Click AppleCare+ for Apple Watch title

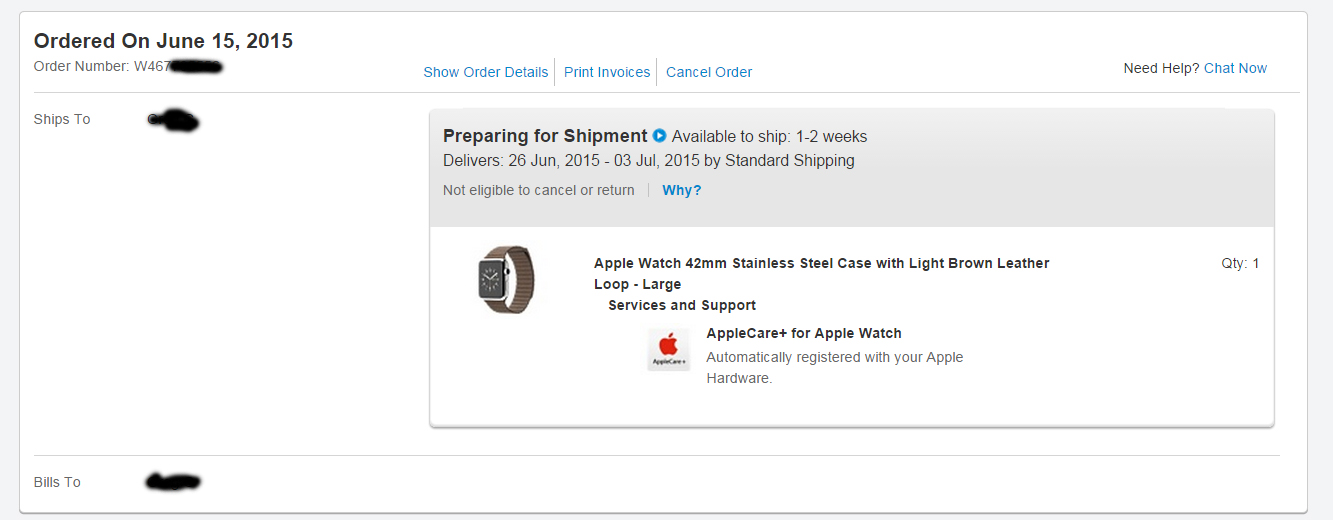pos(804,333)
